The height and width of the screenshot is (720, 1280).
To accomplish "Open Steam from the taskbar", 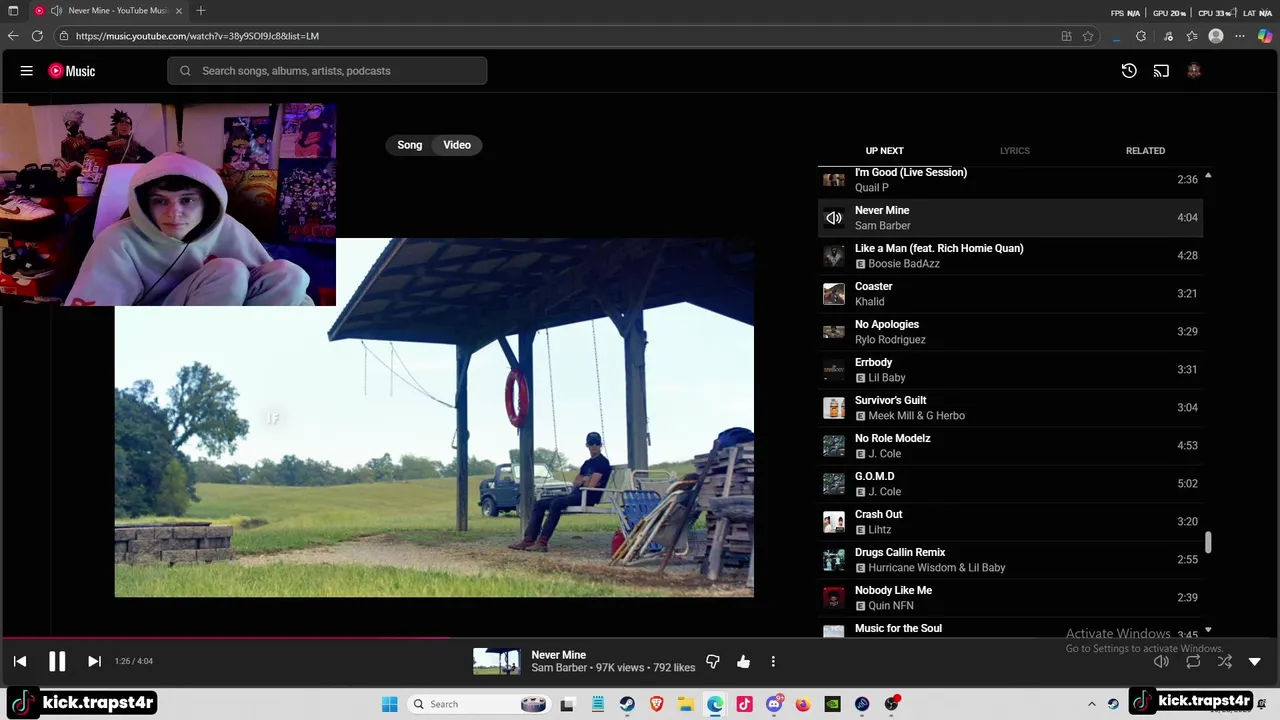I will click(x=627, y=704).
